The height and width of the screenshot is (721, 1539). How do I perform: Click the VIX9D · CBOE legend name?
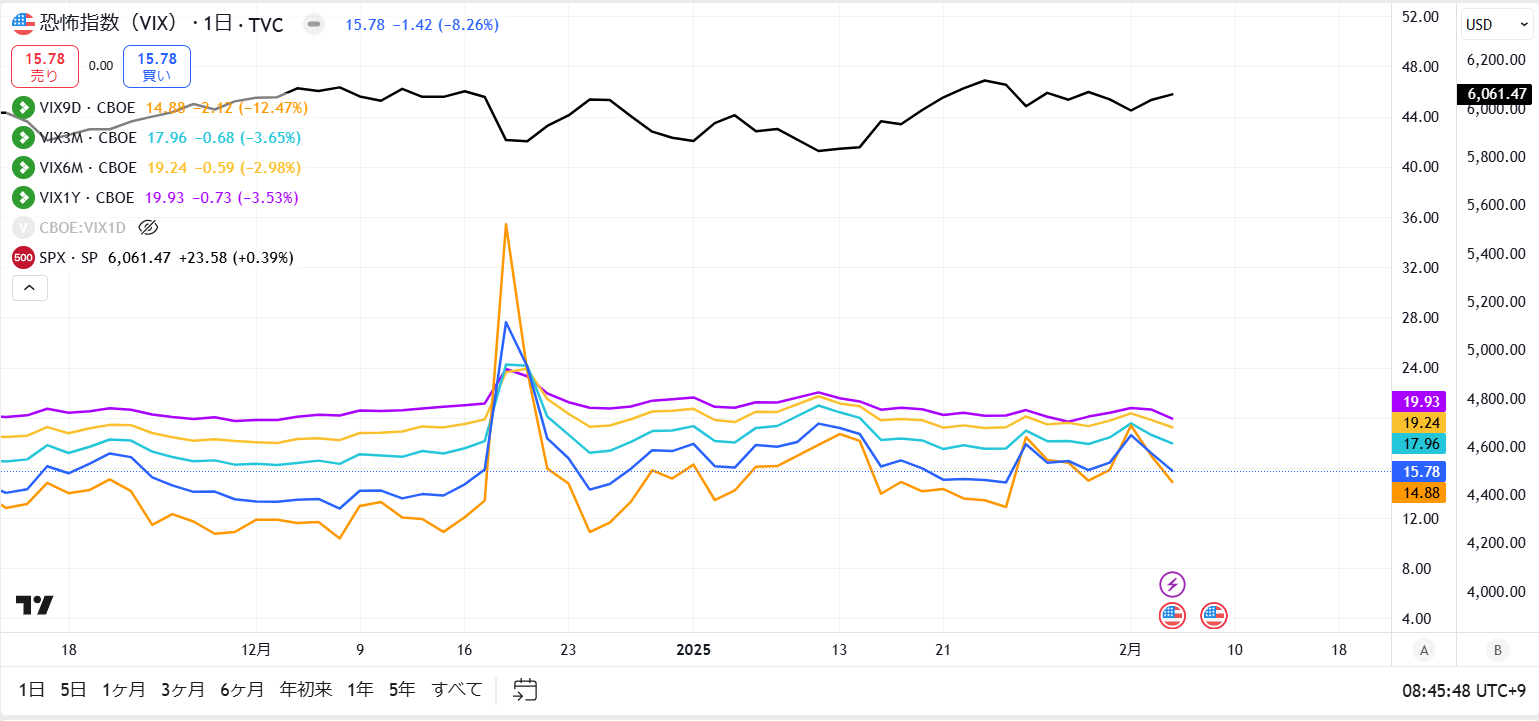tap(88, 107)
